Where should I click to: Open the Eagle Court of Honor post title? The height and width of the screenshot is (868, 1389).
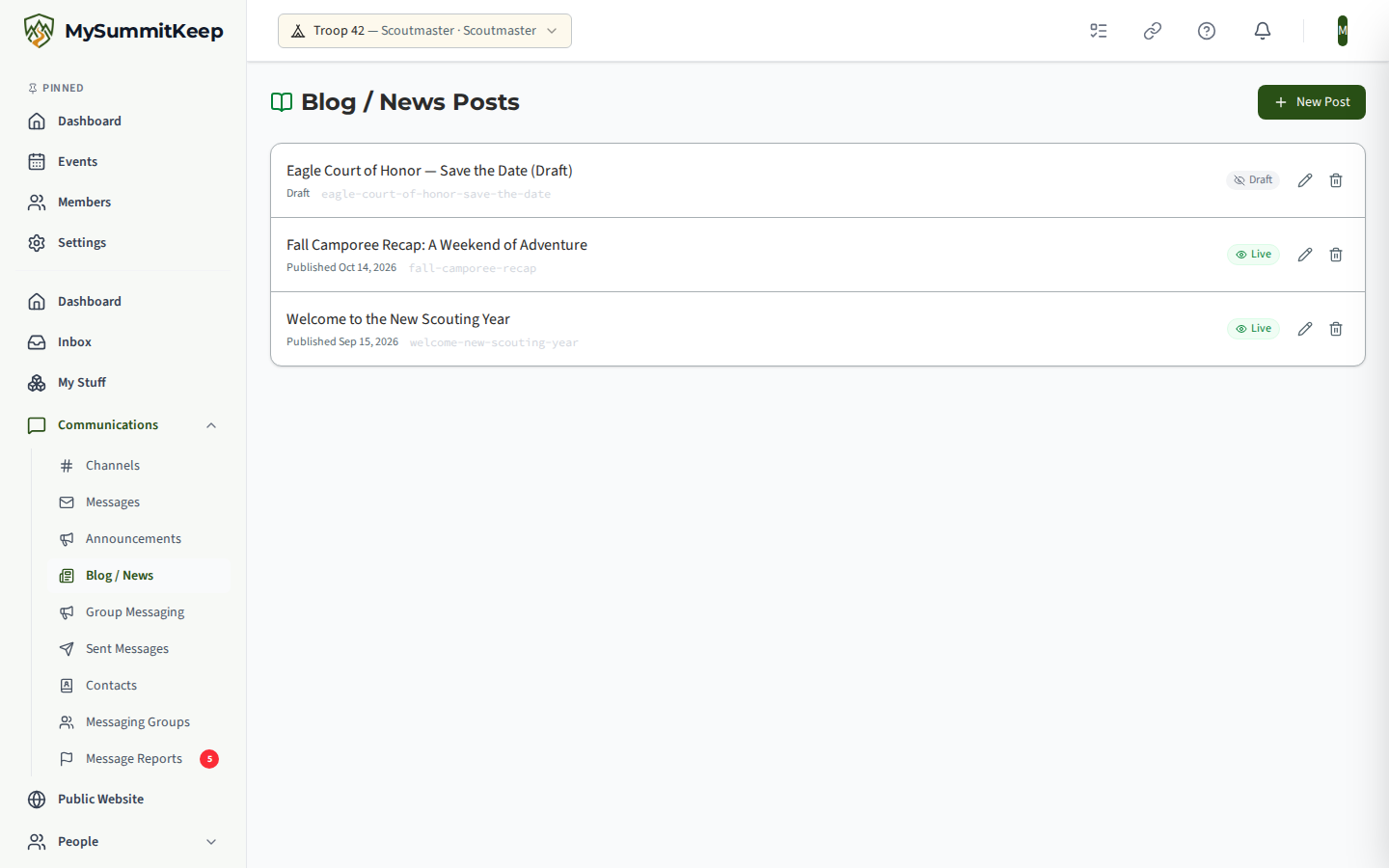point(429,171)
